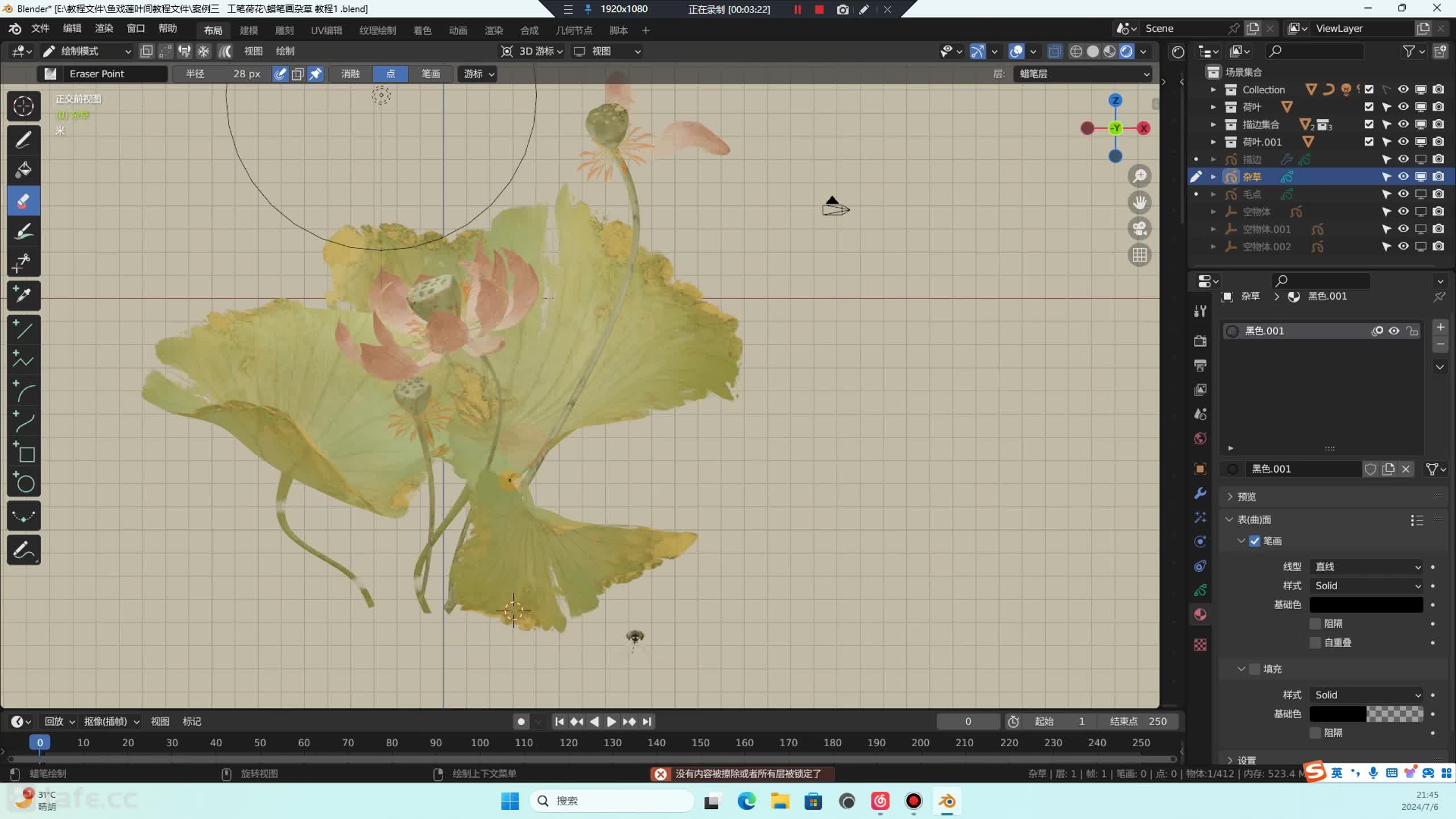Click the play animation button
Screen dimensions: 1456x819
click(x=611, y=721)
